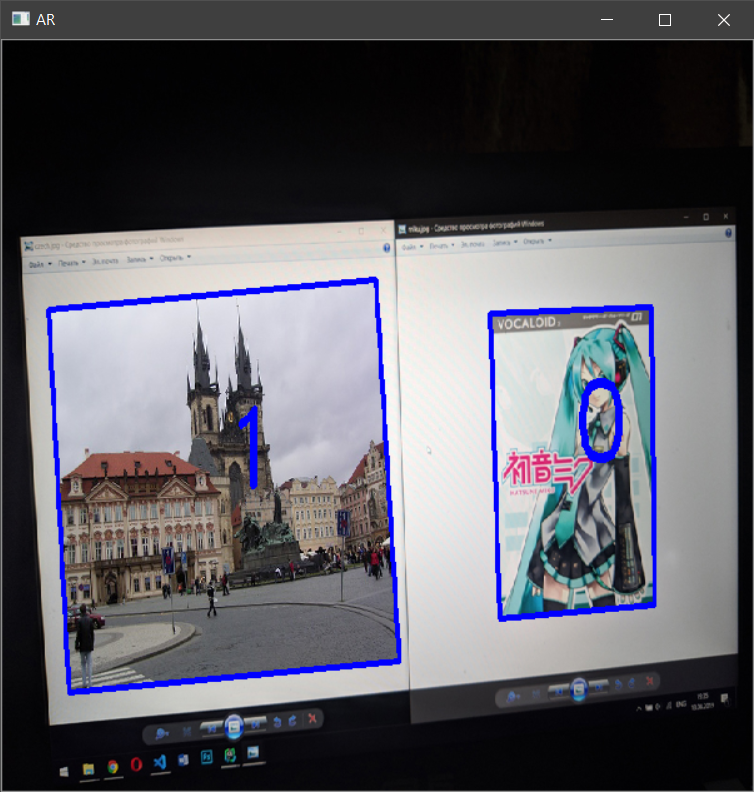Rotate clockwise in miku.jpg viewer
Viewport: 754px width, 792px height.
(632, 683)
